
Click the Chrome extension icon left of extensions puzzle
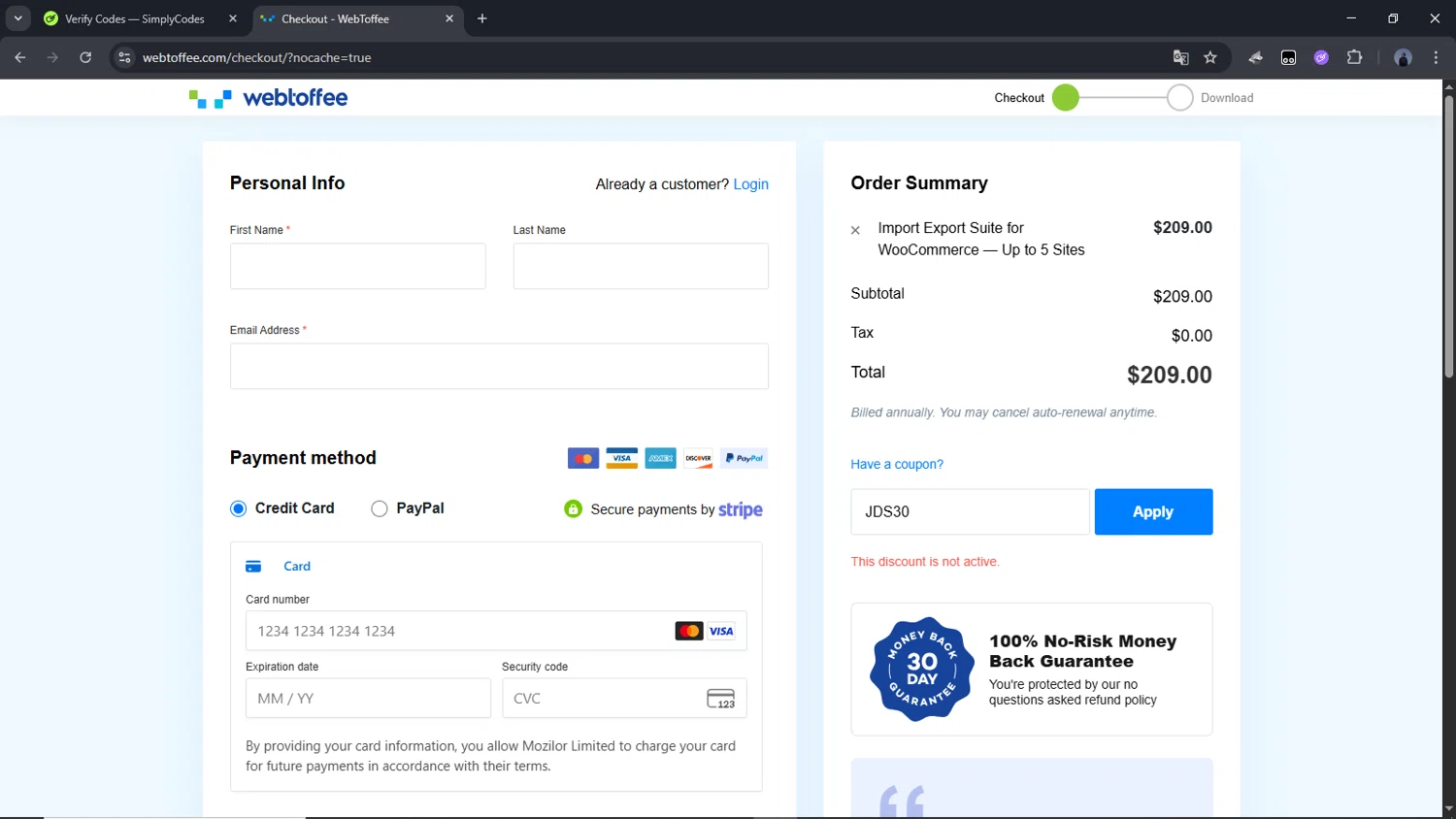click(x=1321, y=57)
